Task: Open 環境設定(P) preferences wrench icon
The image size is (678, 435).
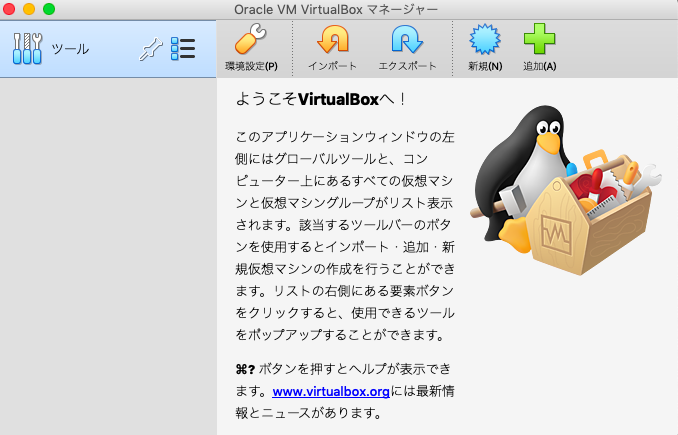Action: (x=251, y=39)
